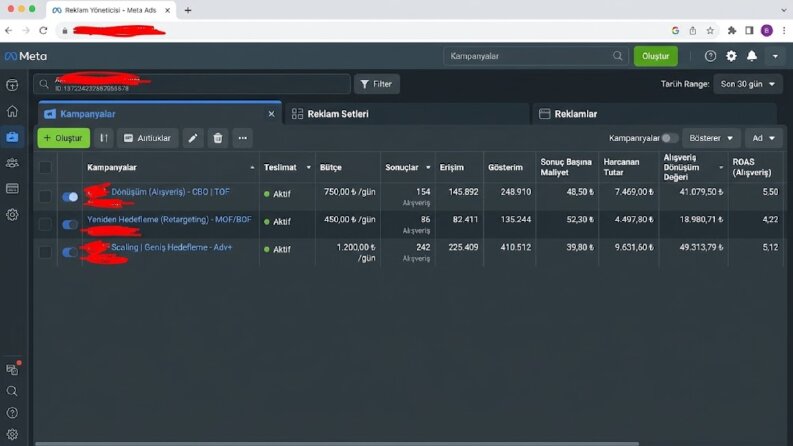793x446 pixels.
Task: Click the share icon in address bar
Action: [692, 31]
